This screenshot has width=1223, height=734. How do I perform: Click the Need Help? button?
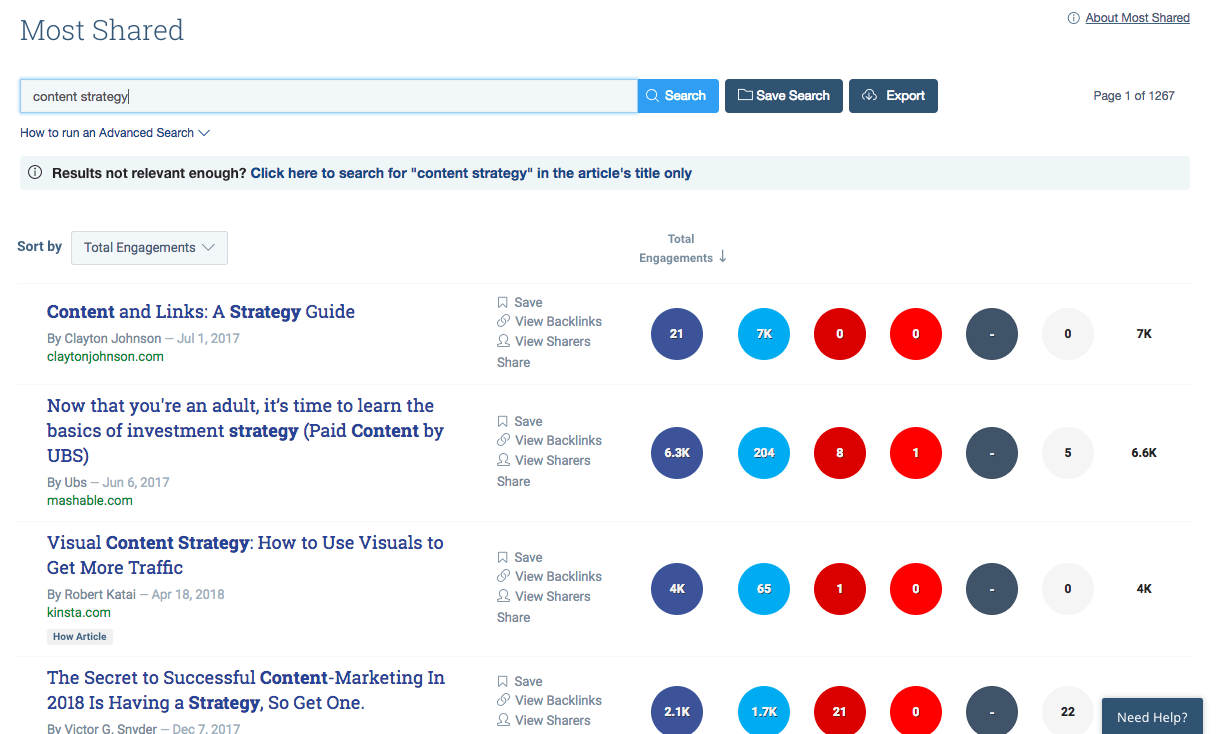coord(1151,716)
